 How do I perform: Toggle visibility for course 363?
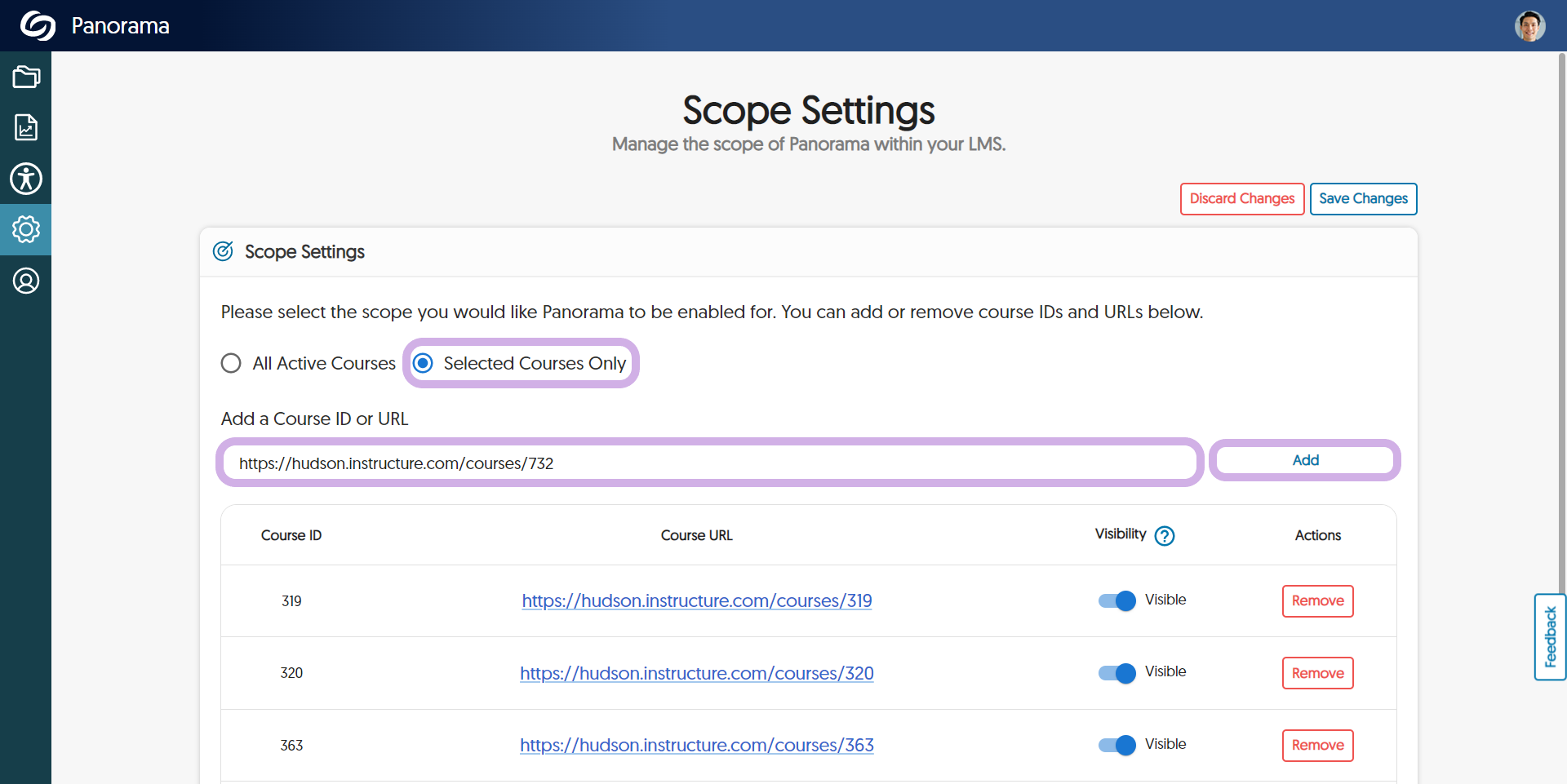click(1116, 745)
